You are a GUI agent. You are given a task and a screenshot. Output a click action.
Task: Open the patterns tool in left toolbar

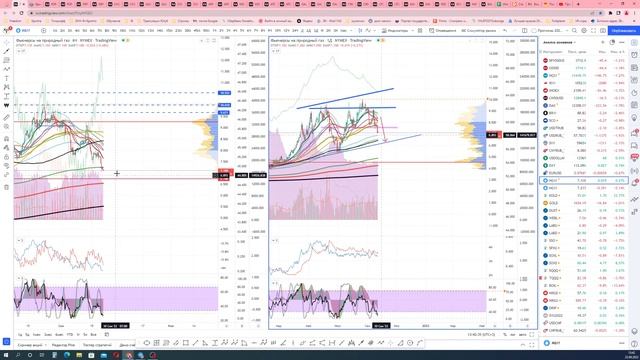click(7, 87)
